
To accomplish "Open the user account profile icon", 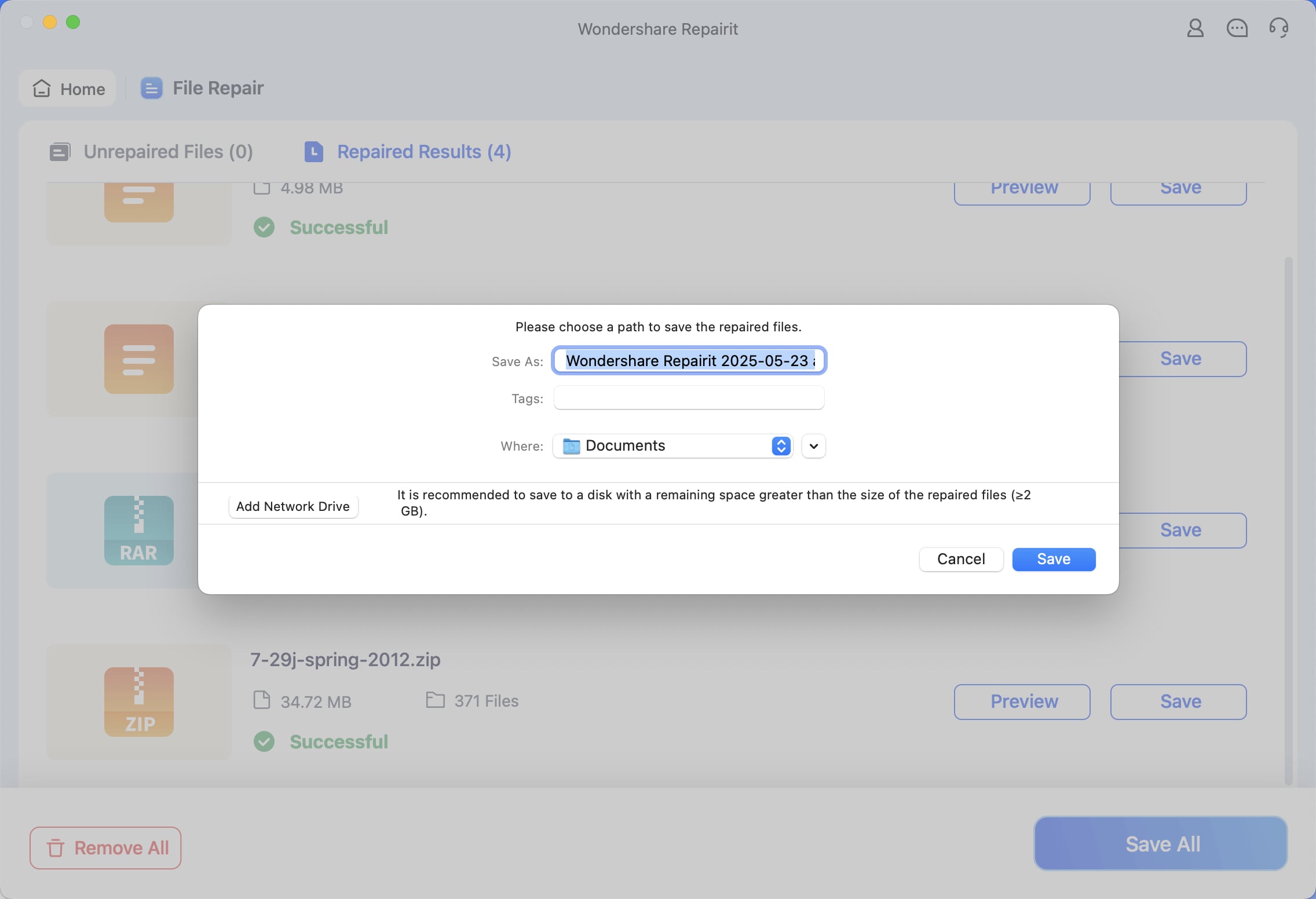I will (x=1195, y=28).
